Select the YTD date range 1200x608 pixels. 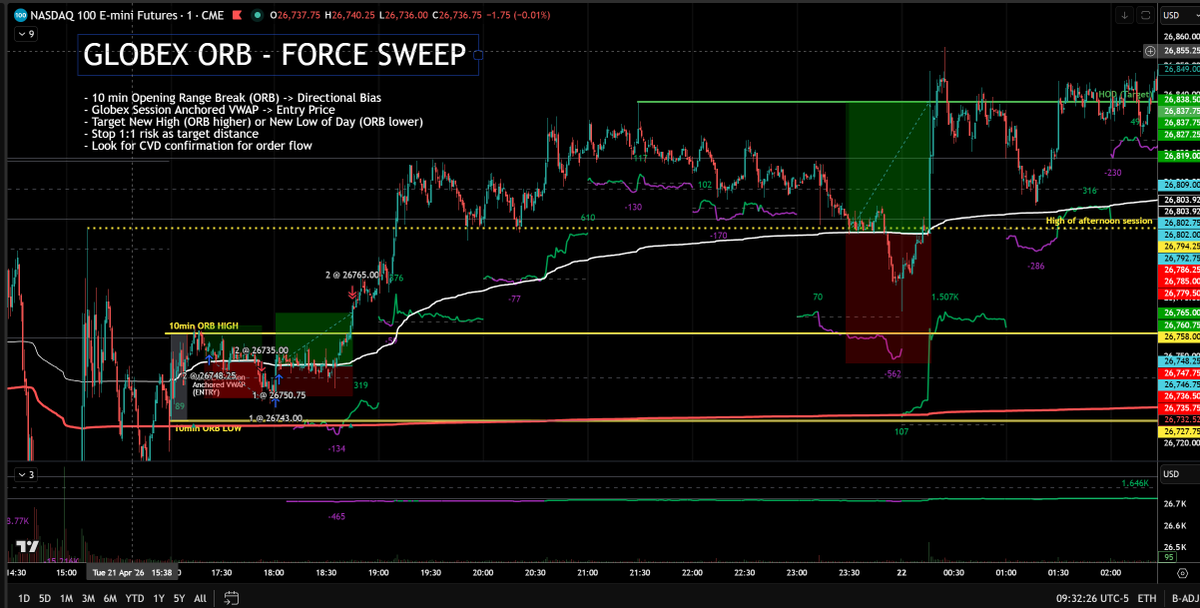(134, 598)
